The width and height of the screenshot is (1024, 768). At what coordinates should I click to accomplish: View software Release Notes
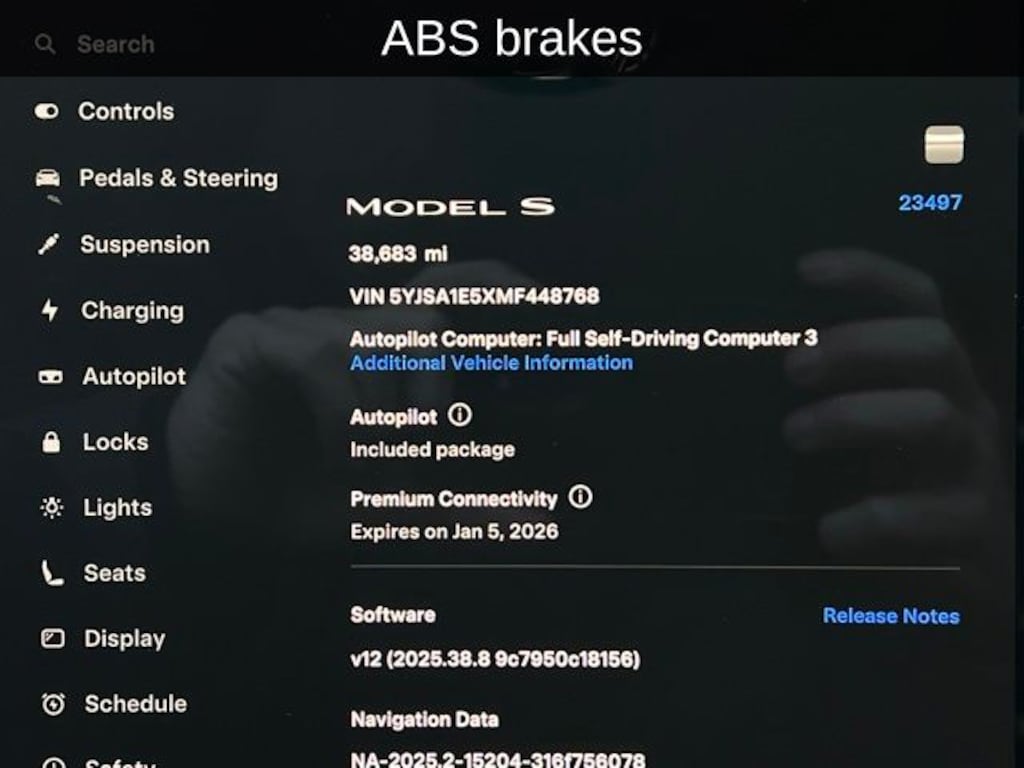click(890, 616)
